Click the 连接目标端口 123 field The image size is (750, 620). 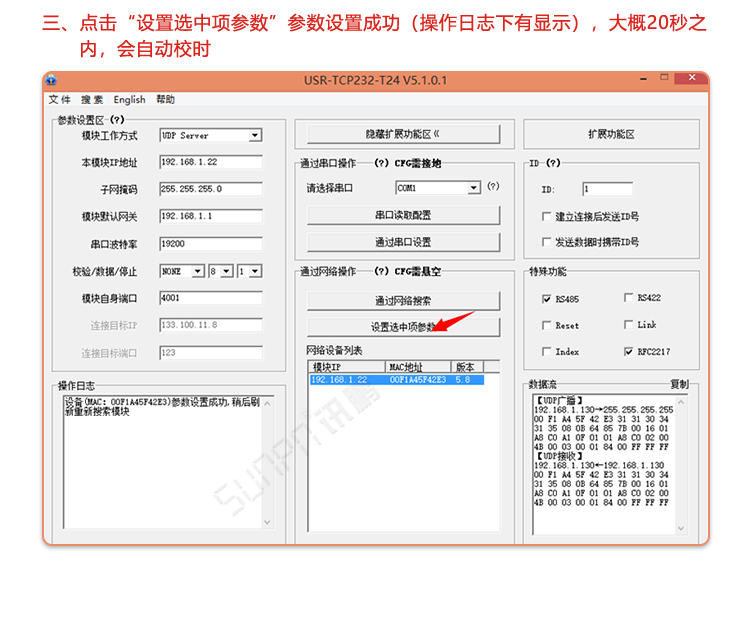click(211, 353)
